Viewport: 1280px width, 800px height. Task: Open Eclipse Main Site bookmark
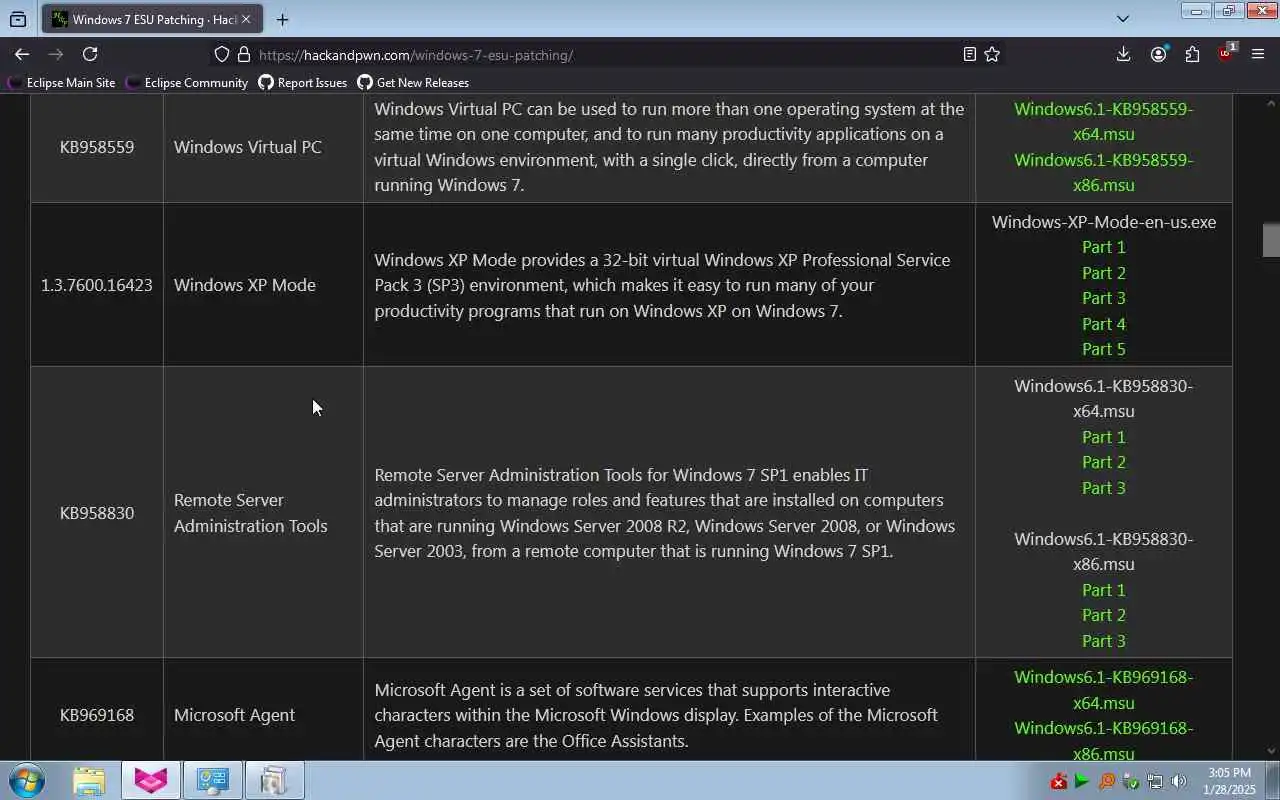[x=62, y=83]
